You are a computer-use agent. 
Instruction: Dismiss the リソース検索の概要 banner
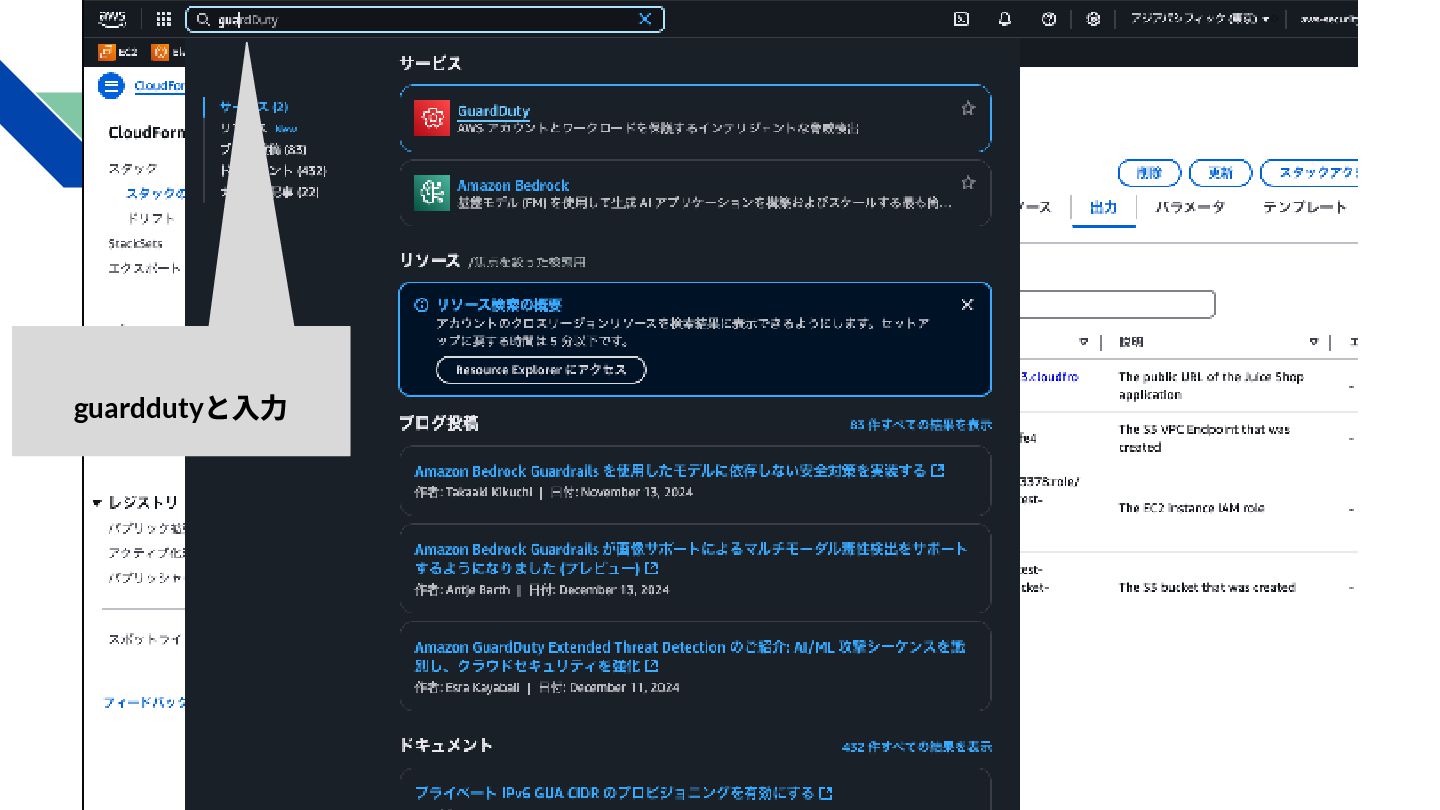pyautogui.click(x=967, y=305)
